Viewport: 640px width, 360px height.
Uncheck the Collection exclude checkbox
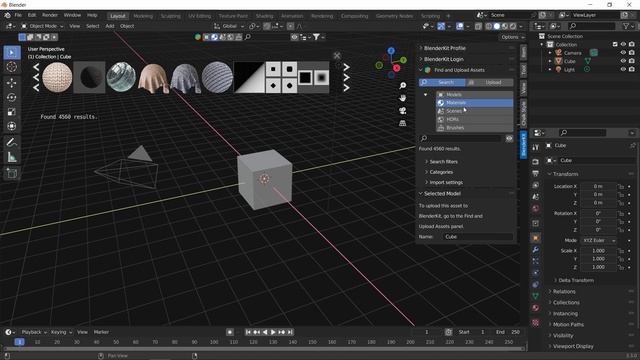point(615,44)
